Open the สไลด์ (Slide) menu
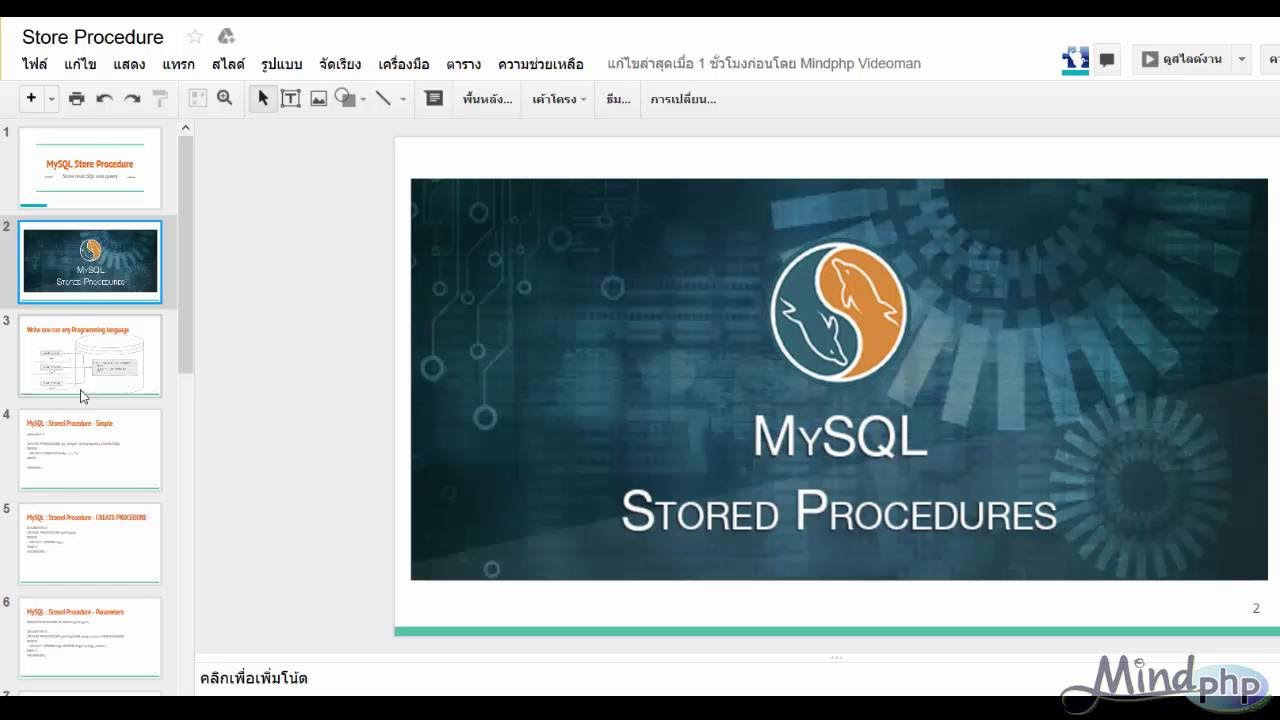 coord(228,64)
